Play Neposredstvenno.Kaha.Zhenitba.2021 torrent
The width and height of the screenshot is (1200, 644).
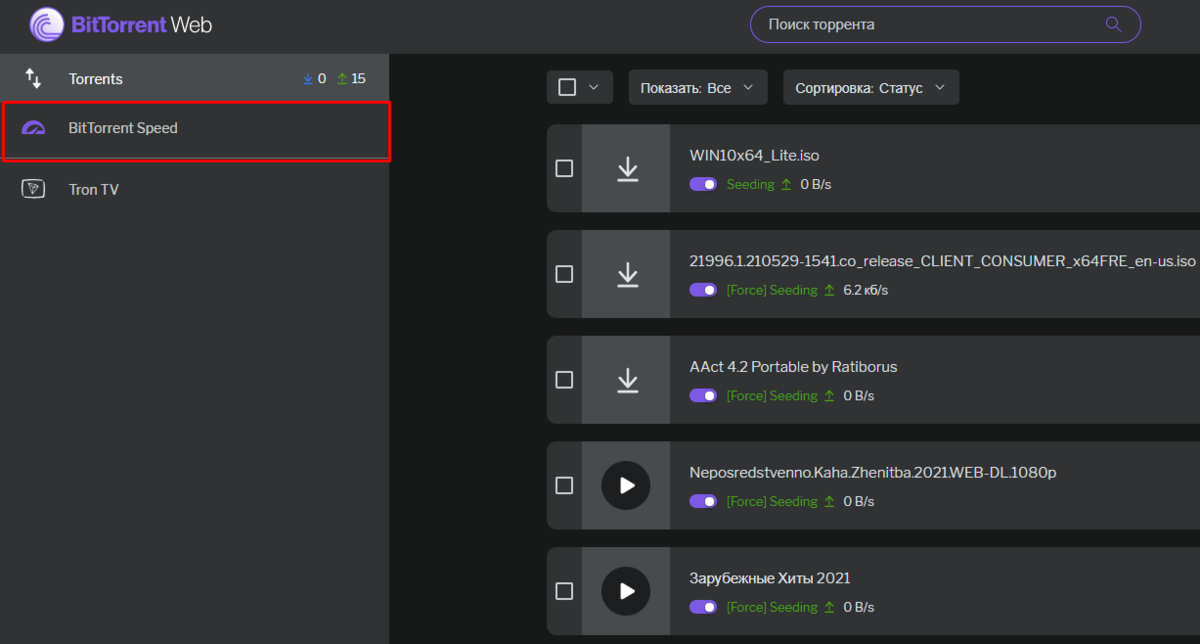[626, 485]
